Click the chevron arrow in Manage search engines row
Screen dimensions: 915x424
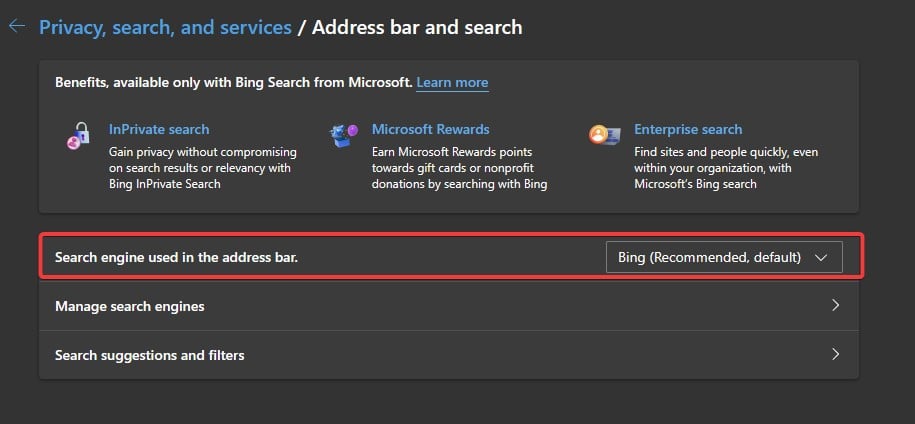tap(835, 305)
